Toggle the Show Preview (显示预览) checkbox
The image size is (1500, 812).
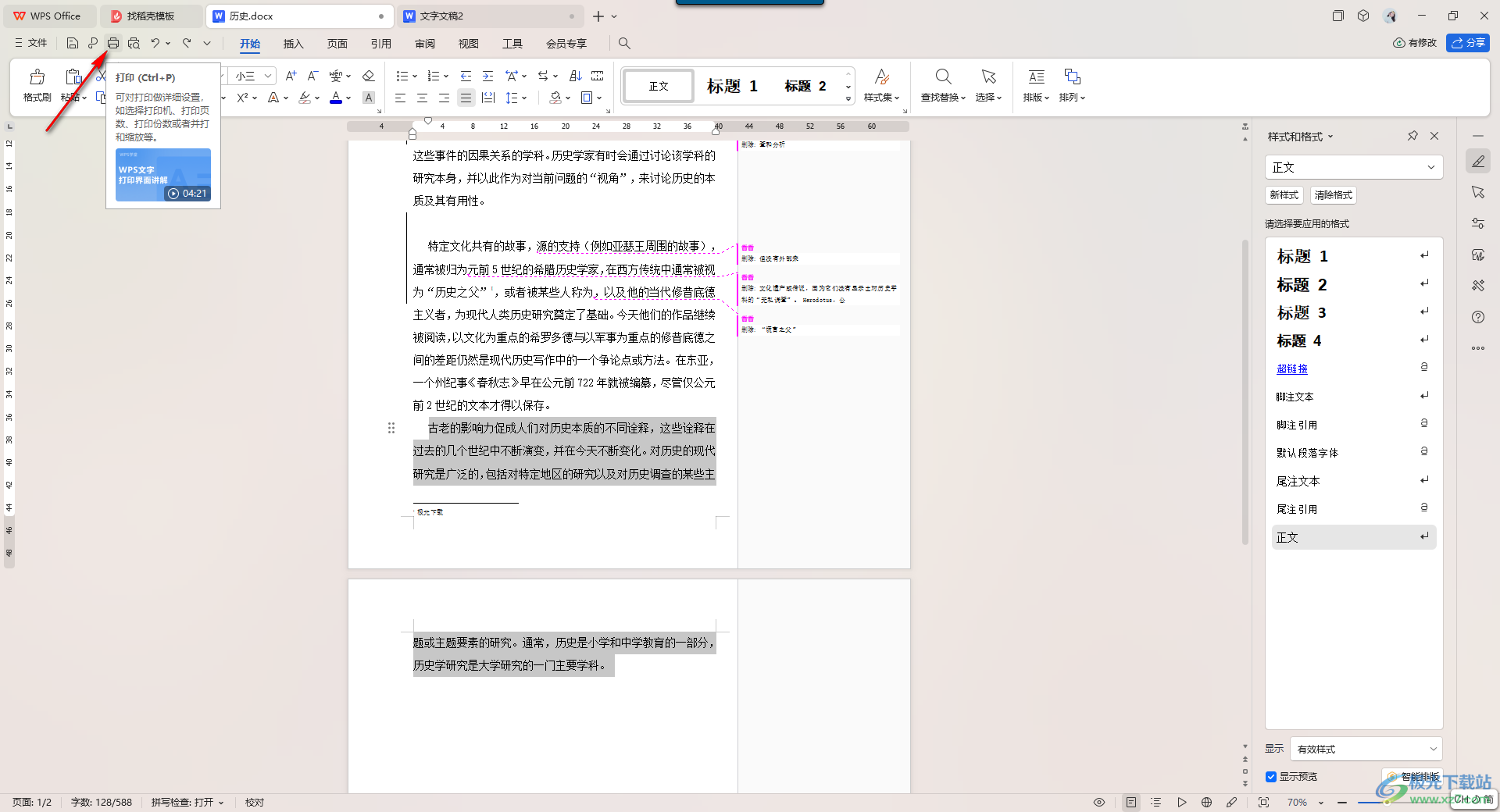[1271, 777]
